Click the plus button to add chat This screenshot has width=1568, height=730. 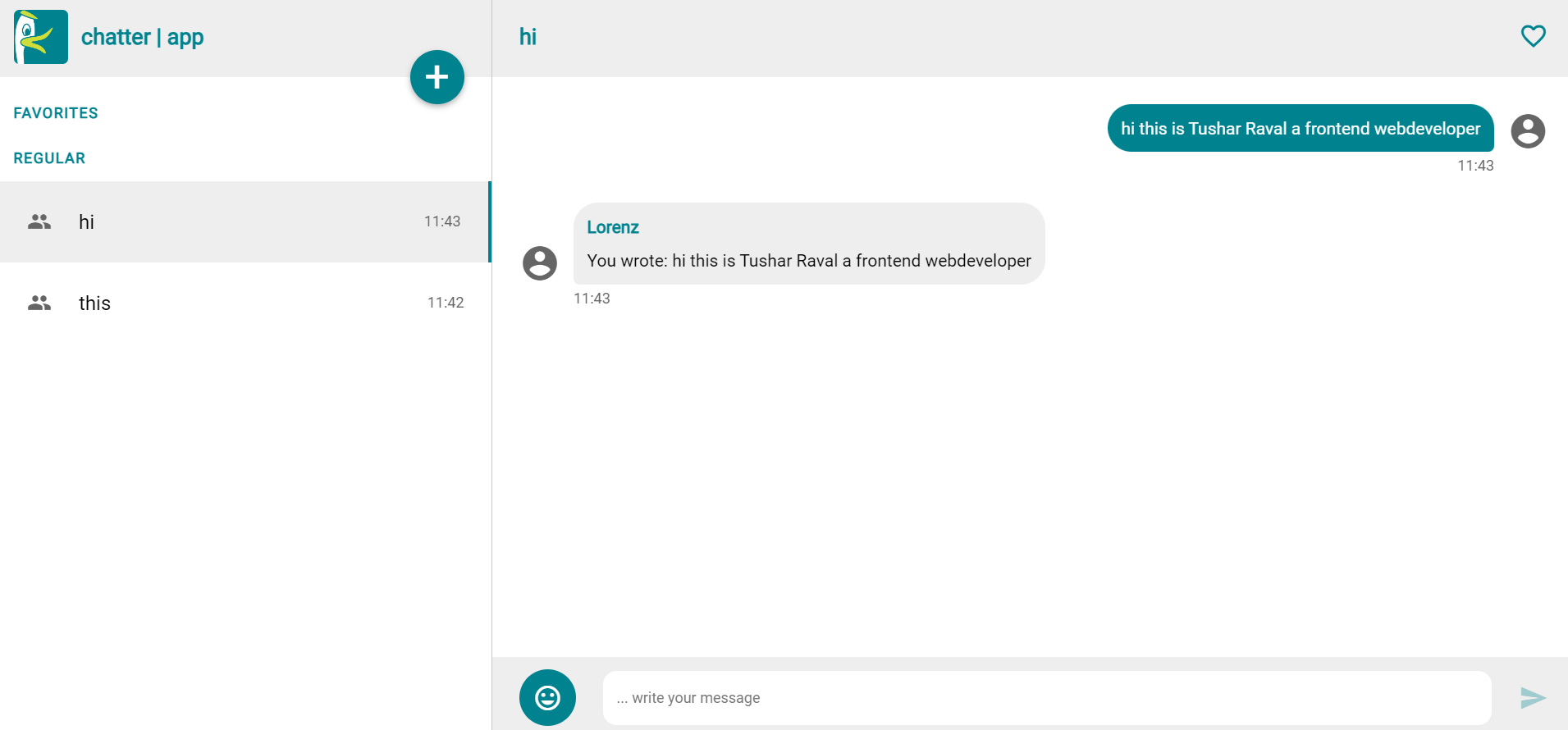pyautogui.click(x=437, y=77)
